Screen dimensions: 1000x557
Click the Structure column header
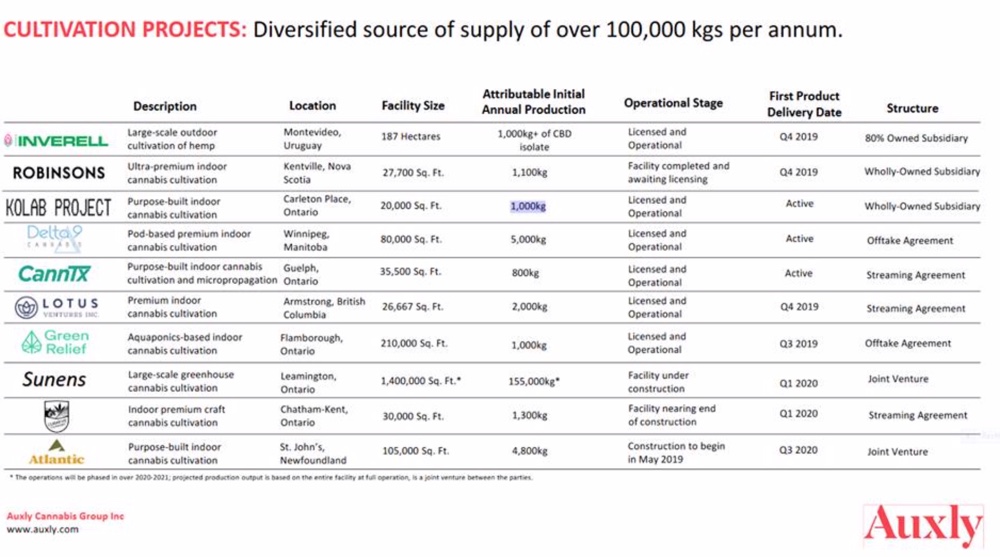click(x=912, y=108)
